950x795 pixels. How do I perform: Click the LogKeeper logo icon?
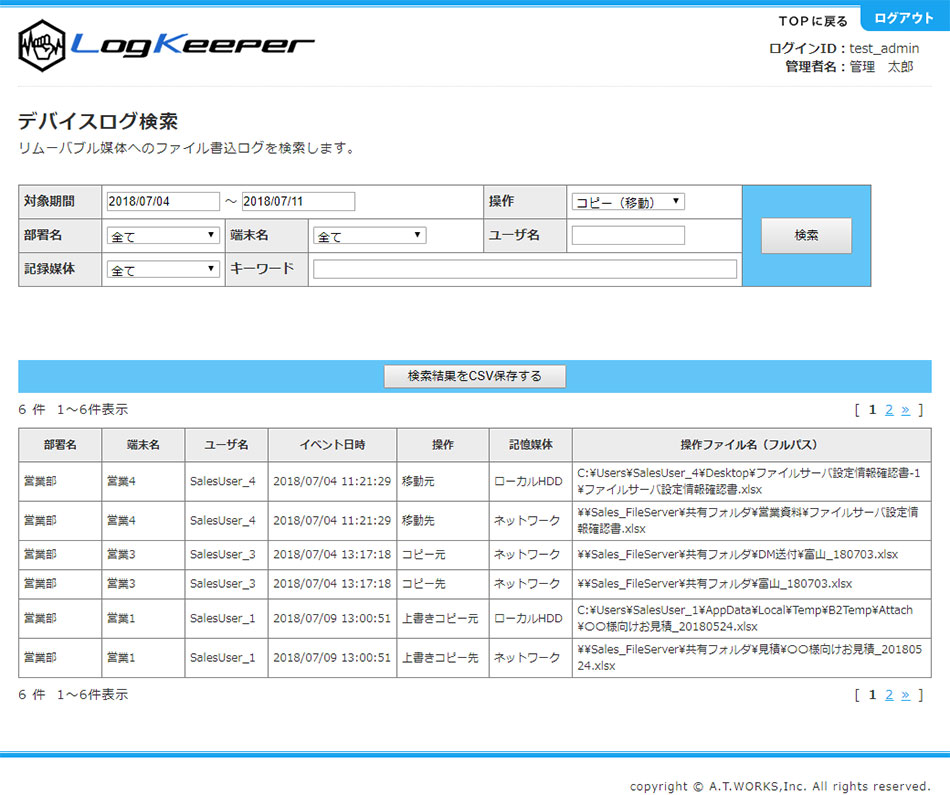(42, 45)
